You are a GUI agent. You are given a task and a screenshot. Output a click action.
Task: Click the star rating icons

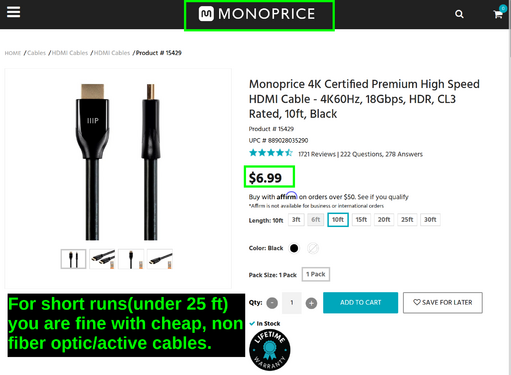(x=271, y=153)
